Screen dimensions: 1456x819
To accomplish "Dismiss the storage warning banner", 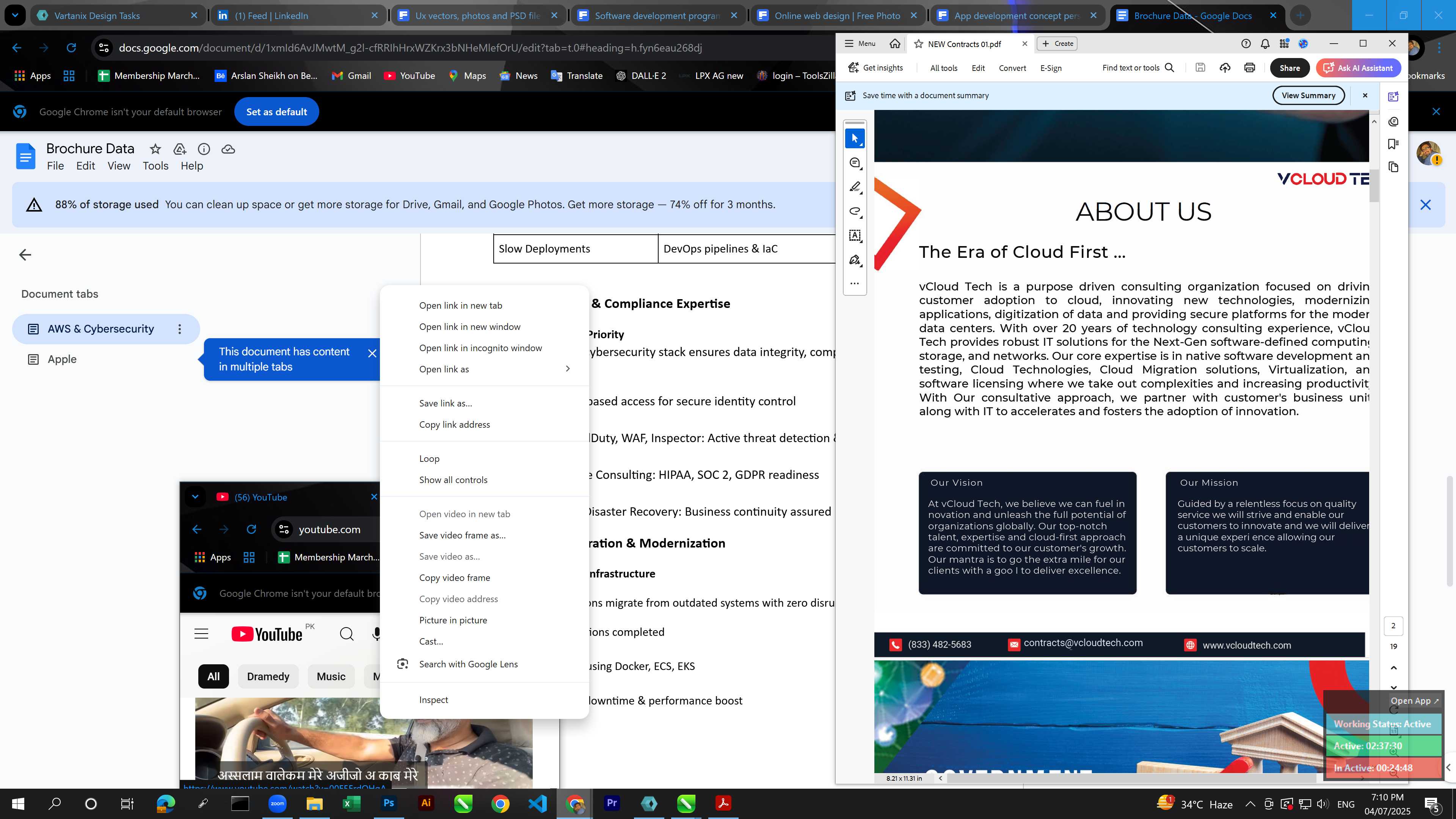I will [x=1425, y=205].
